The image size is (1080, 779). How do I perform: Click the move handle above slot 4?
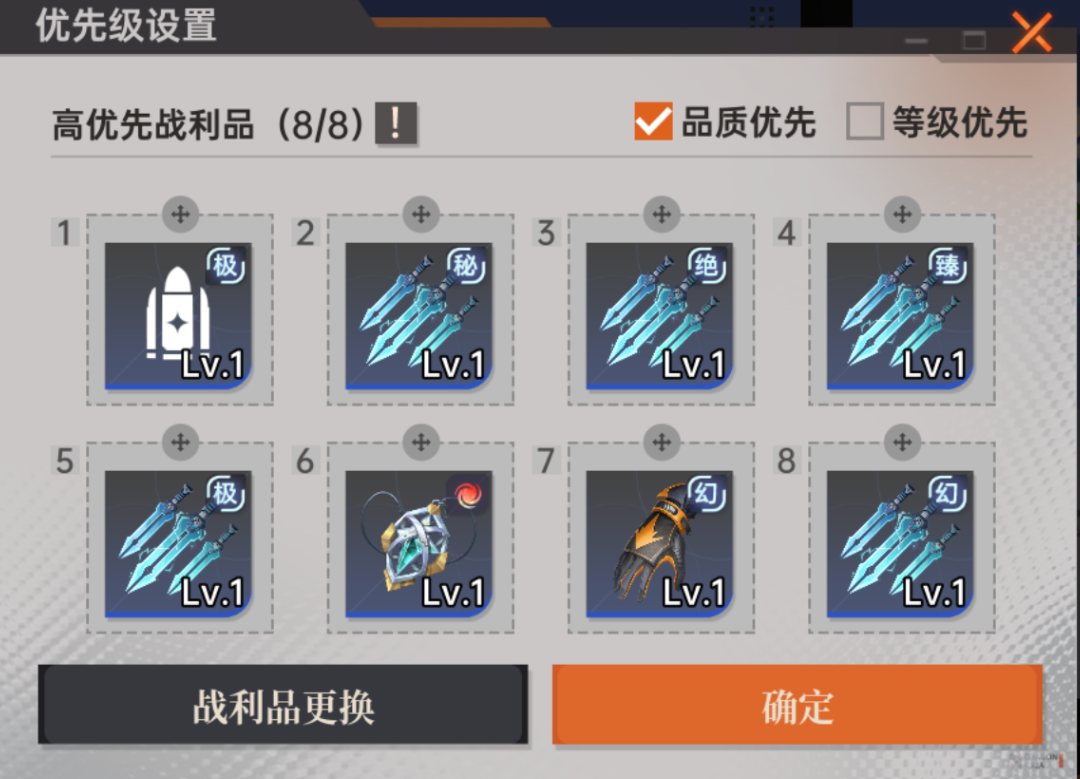tap(903, 214)
